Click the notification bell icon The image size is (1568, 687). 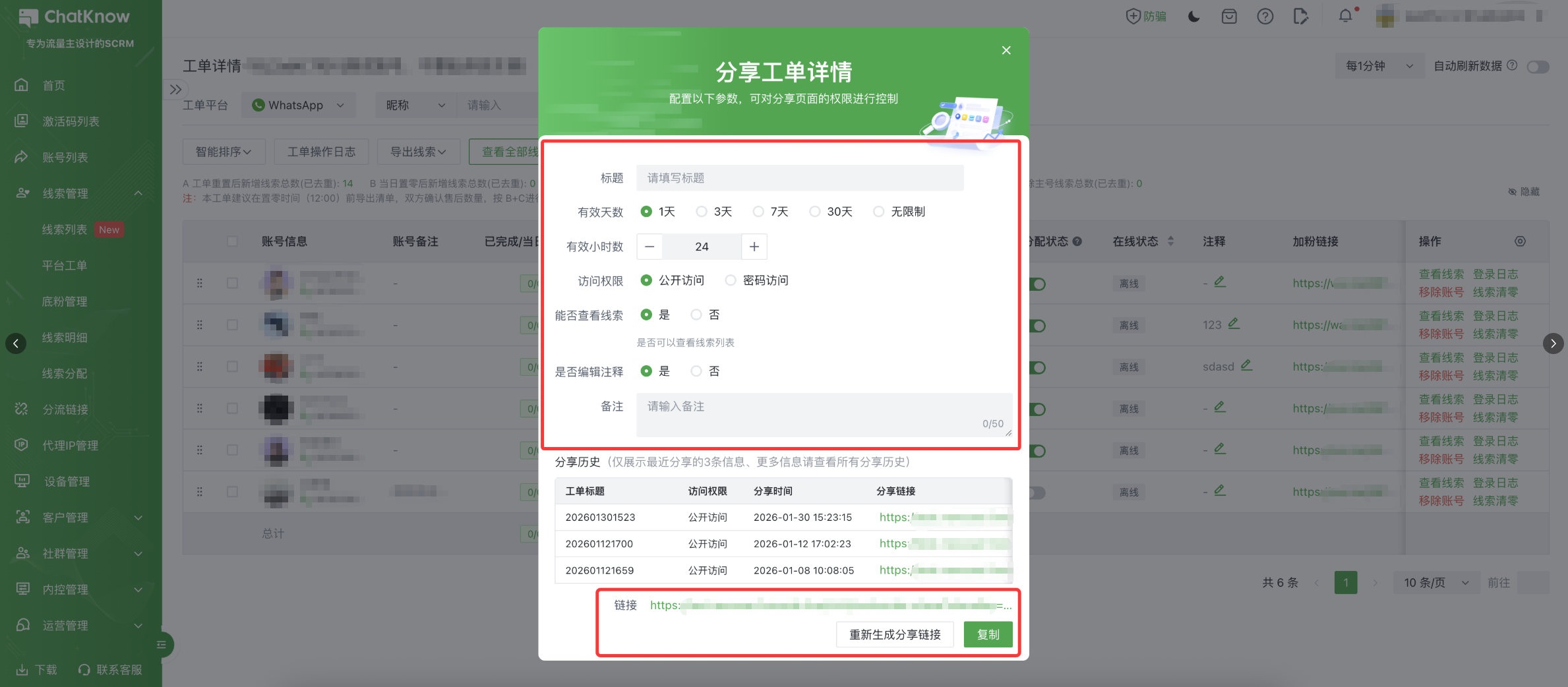(1345, 16)
